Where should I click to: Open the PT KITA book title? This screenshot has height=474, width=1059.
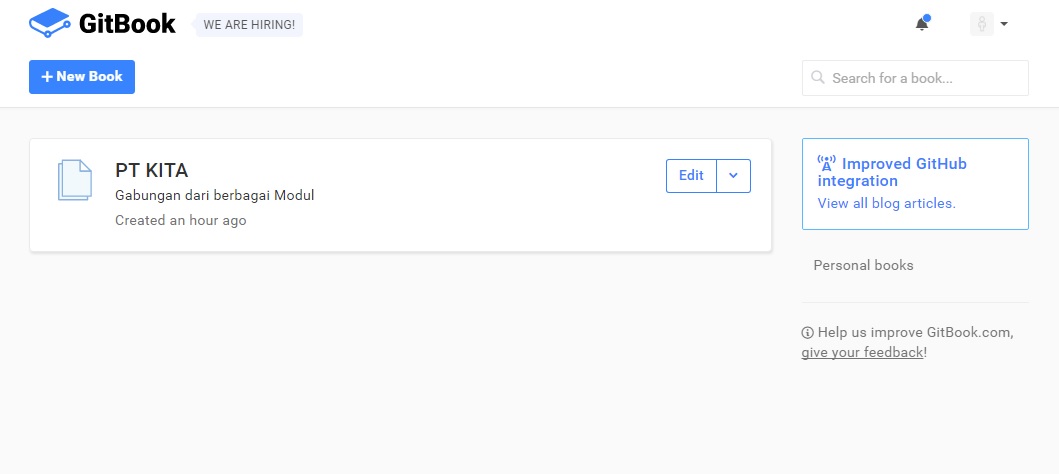click(151, 170)
